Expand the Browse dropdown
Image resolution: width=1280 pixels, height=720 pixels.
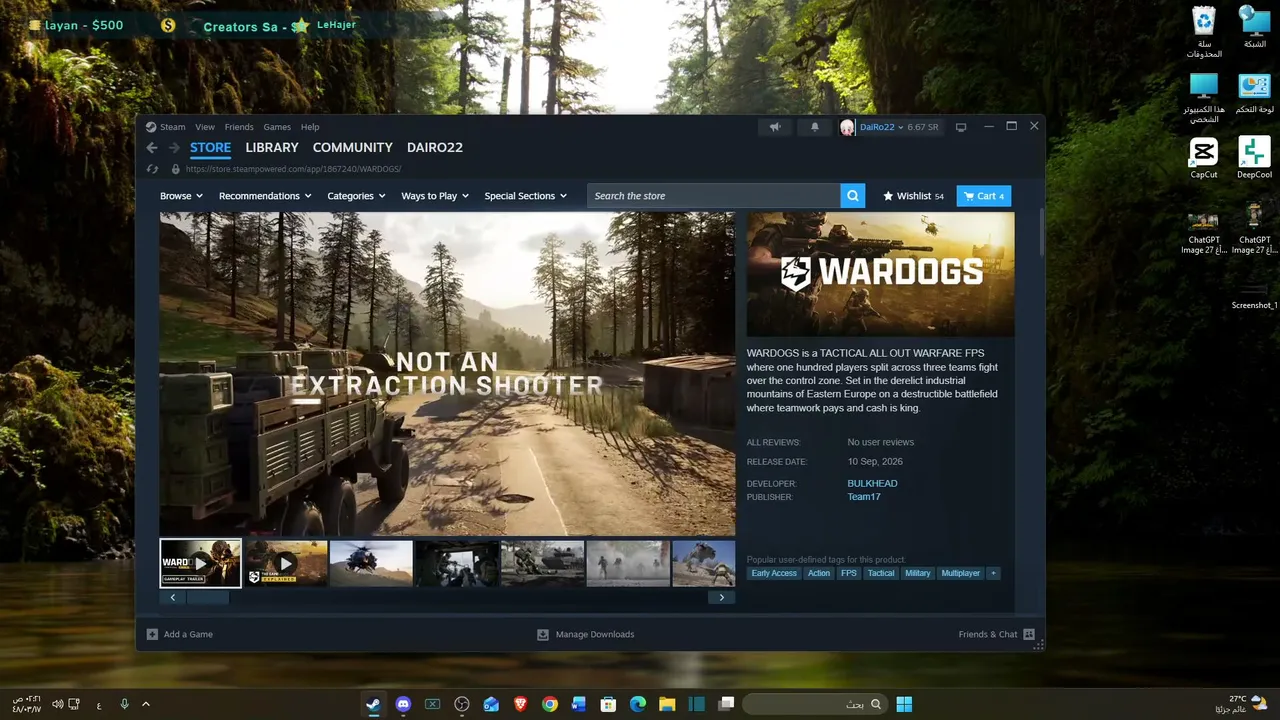tap(181, 196)
